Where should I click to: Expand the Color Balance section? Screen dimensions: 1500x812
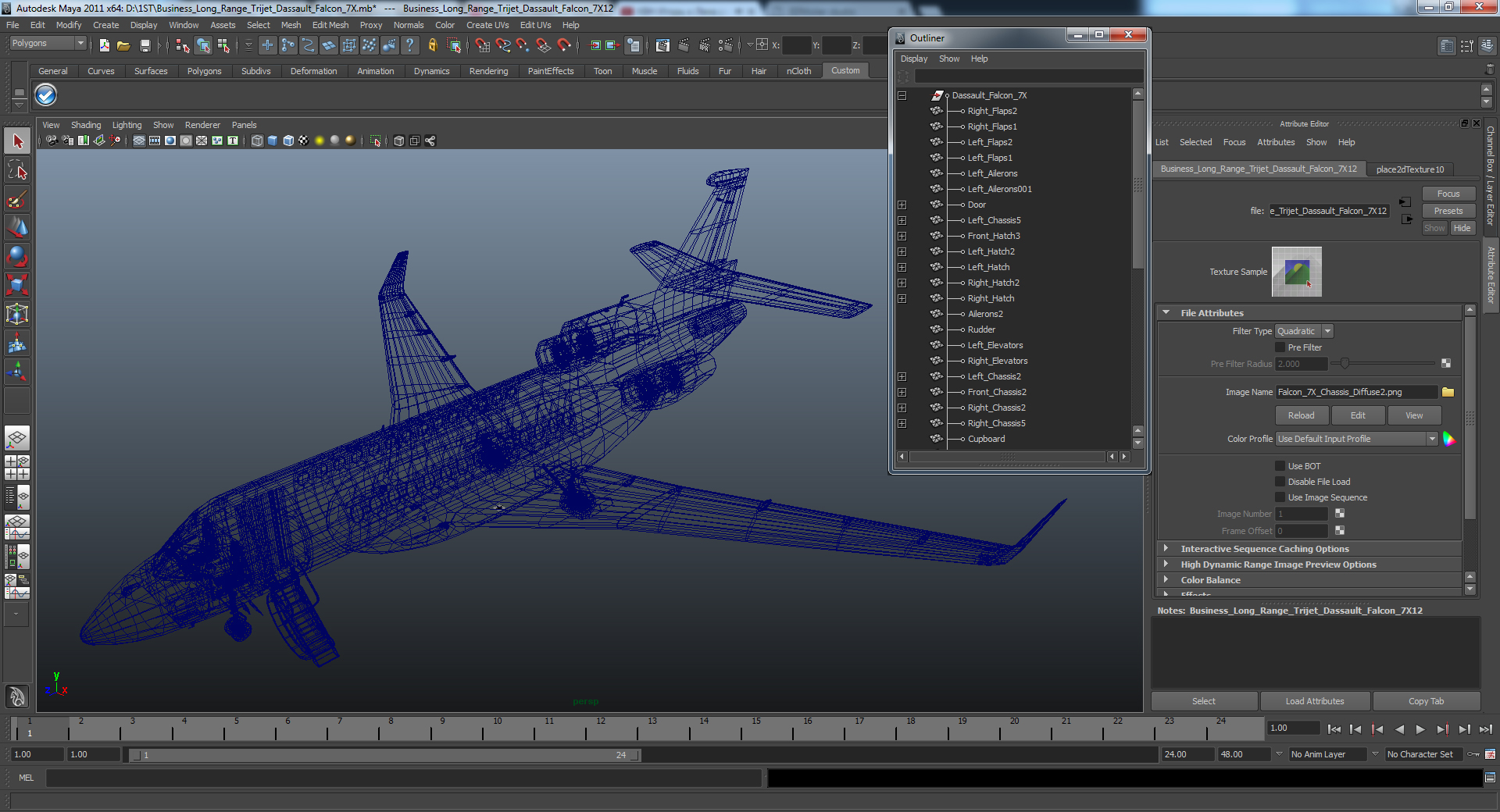pyautogui.click(x=1166, y=580)
